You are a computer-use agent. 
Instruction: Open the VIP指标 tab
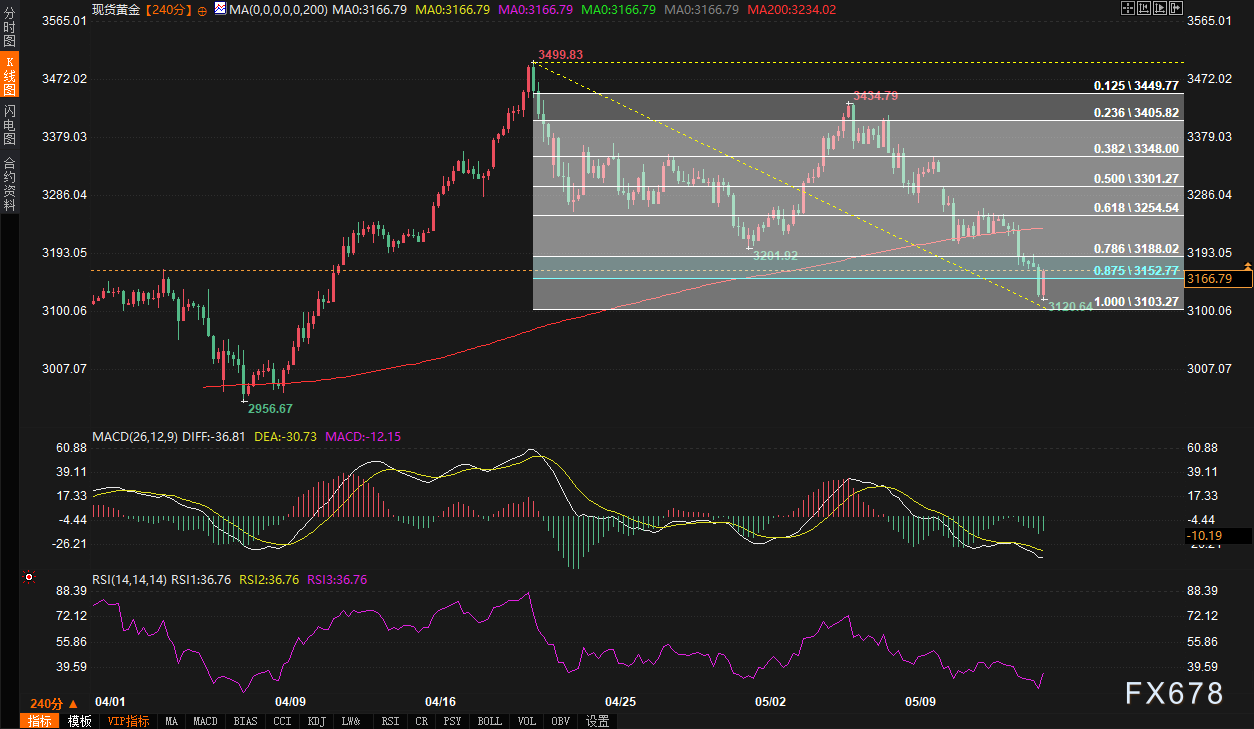(x=128, y=721)
